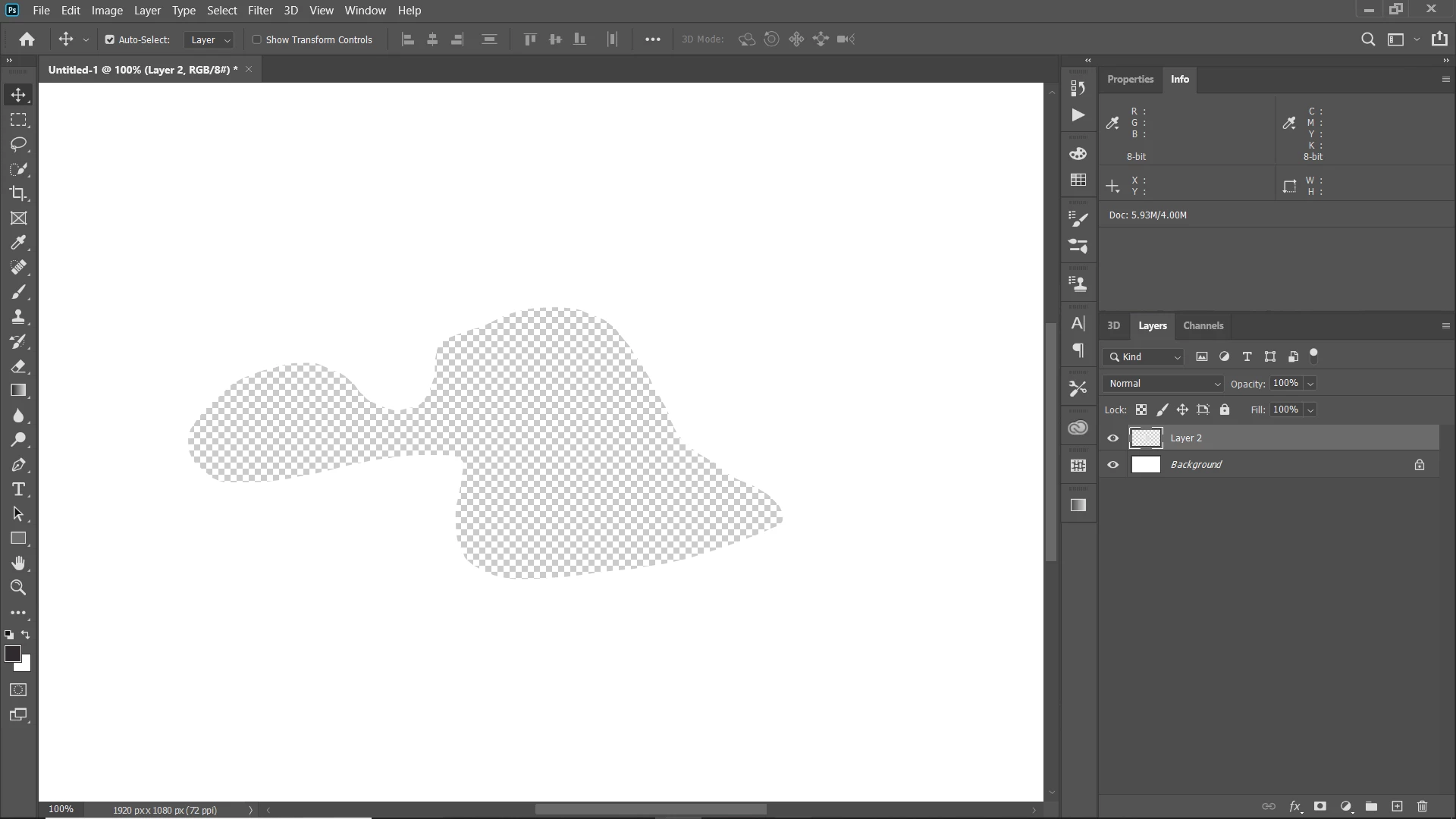This screenshot has width=1456, height=819.
Task: Select the Eyedropper tool
Action: pos(18,243)
